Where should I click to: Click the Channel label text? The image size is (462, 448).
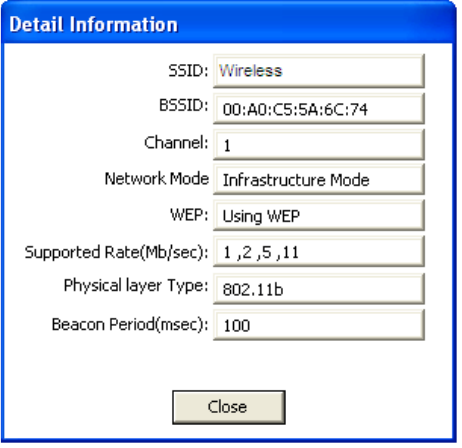(176, 143)
